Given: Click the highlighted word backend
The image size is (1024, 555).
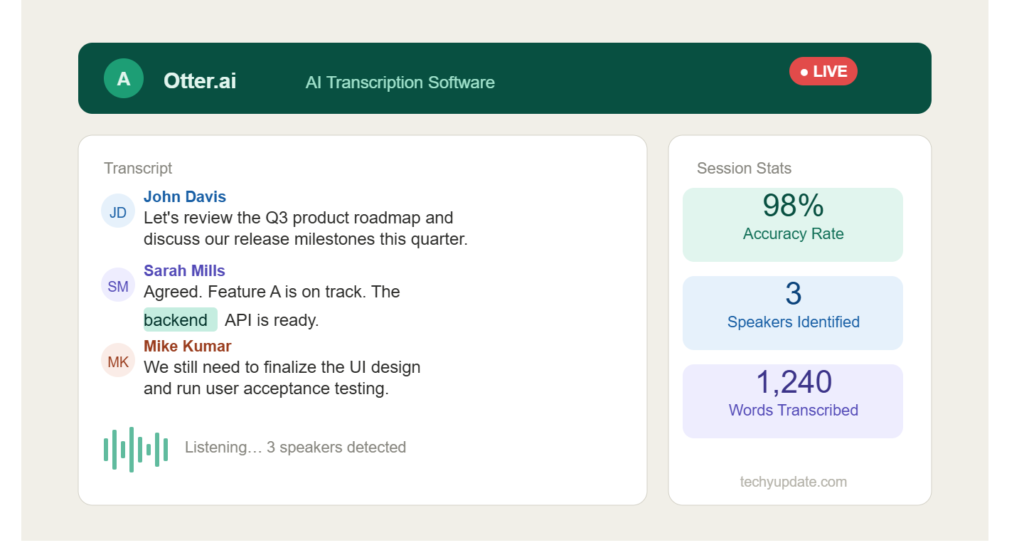Looking at the screenshot, I should [180, 320].
